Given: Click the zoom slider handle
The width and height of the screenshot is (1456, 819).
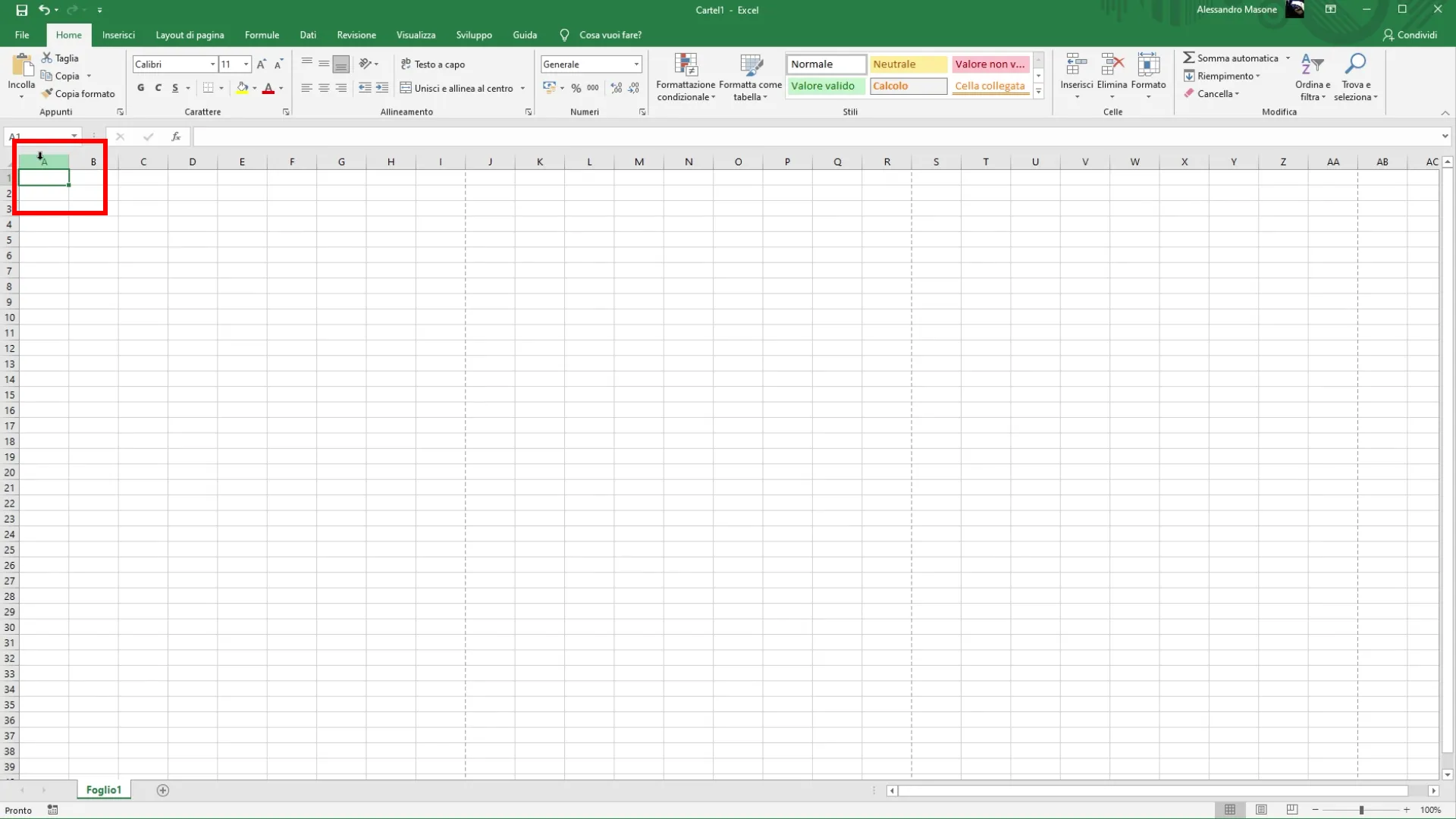Looking at the screenshot, I should tap(1361, 810).
